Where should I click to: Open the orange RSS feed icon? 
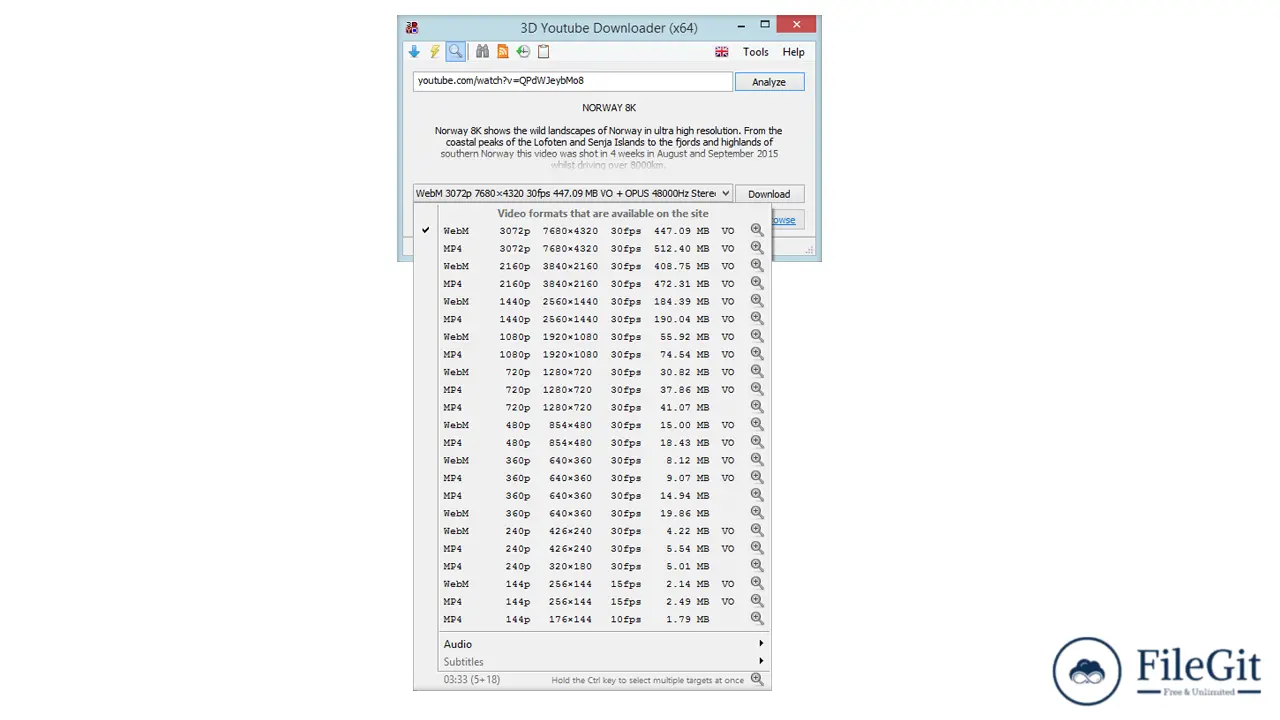coord(503,52)
